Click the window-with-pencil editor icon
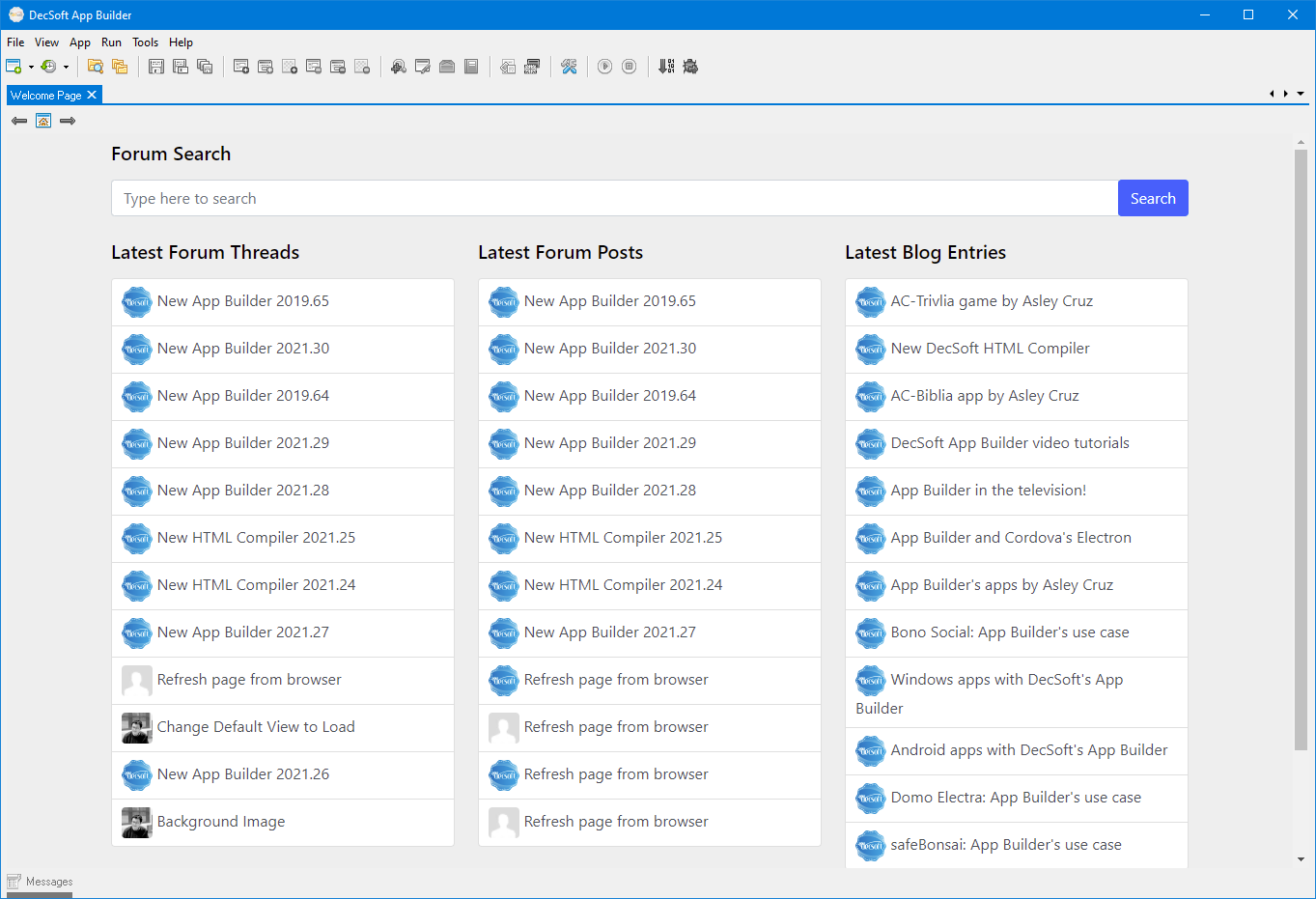This screenshot has width=1316, height=899. tap(423, 67)
